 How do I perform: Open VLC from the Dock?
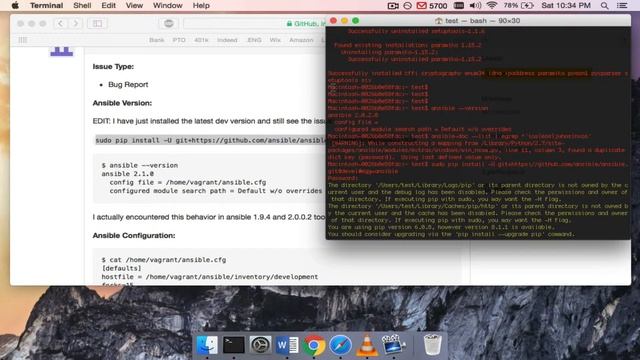click(367, 345)
